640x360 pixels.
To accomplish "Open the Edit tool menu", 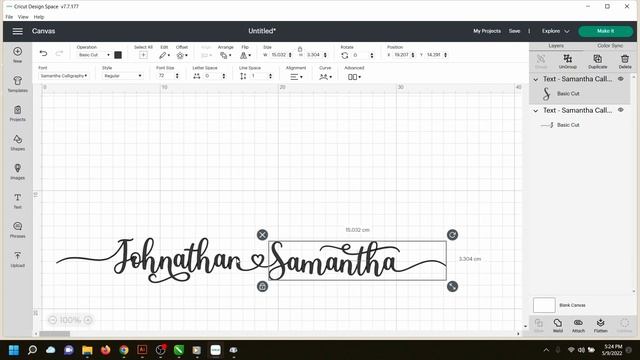I will pos(164,55).
